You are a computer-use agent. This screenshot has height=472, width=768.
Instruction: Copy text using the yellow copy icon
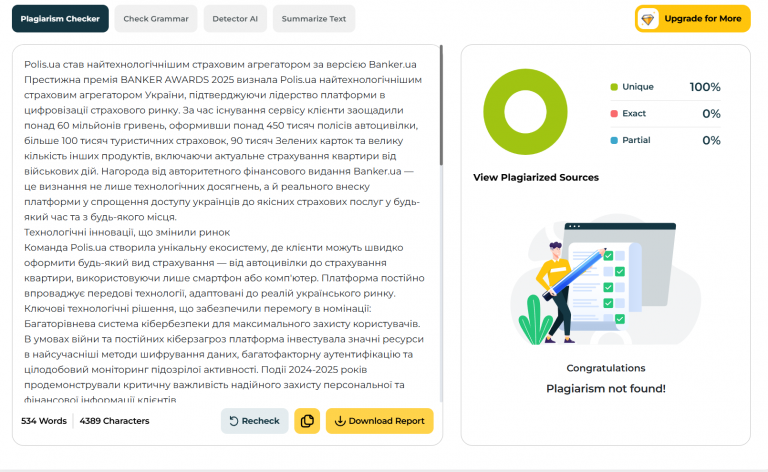(307, 421)
